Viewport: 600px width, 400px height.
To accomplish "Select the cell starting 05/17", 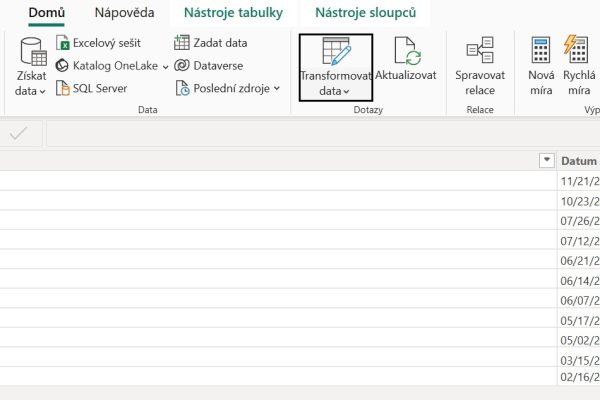I will pyautogui.click(x=579, y=320).
